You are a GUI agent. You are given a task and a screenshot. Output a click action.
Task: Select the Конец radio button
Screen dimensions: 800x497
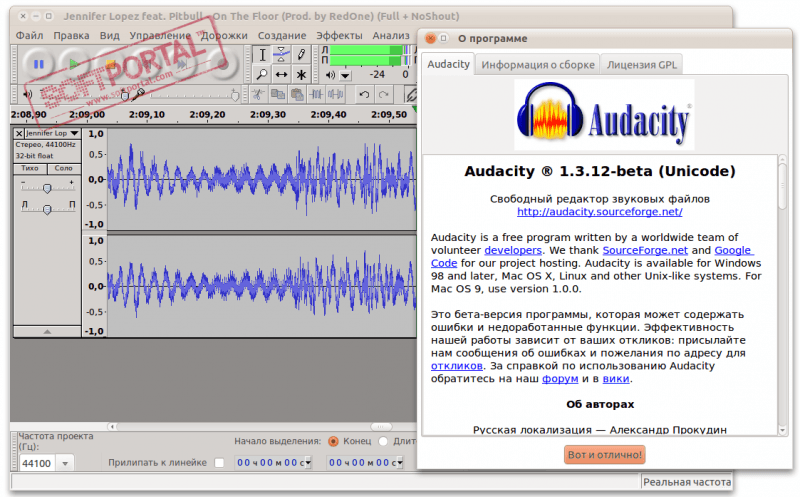tap(333, 441)
